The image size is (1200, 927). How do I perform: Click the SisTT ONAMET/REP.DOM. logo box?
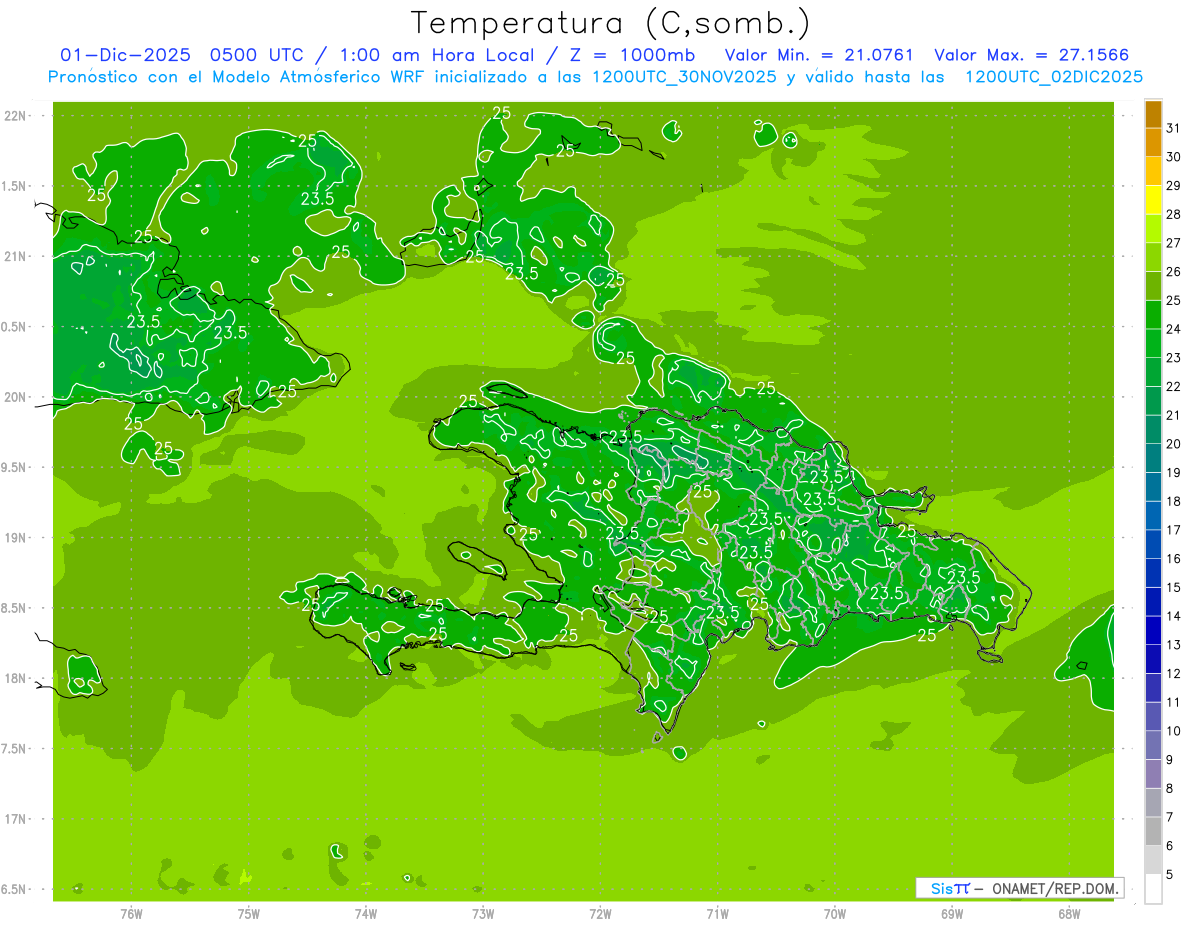click(1019, 888)
